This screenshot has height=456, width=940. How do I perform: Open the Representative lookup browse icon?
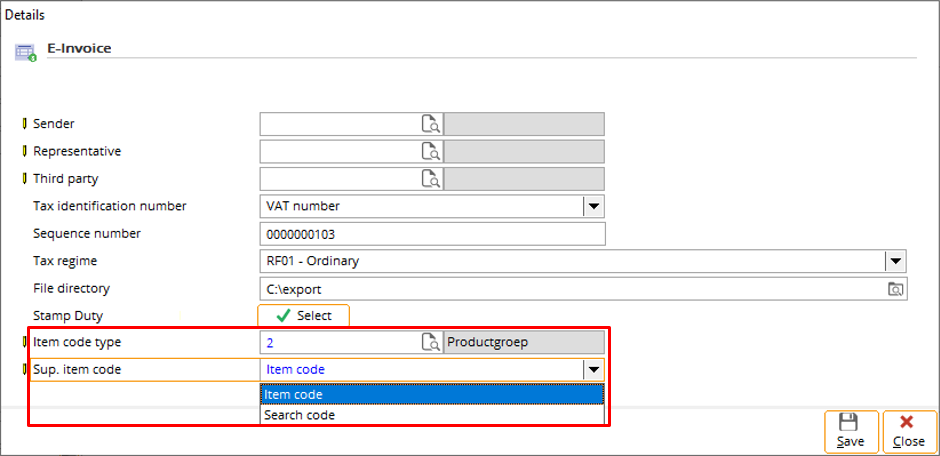tap(430, 152)
